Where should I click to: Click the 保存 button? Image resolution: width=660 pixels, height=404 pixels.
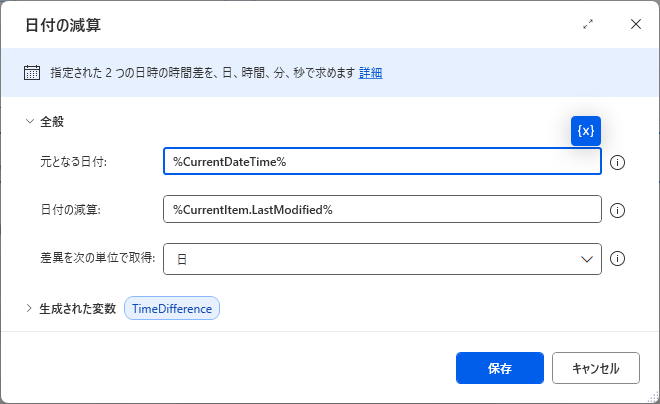click(x=500, y=368)
